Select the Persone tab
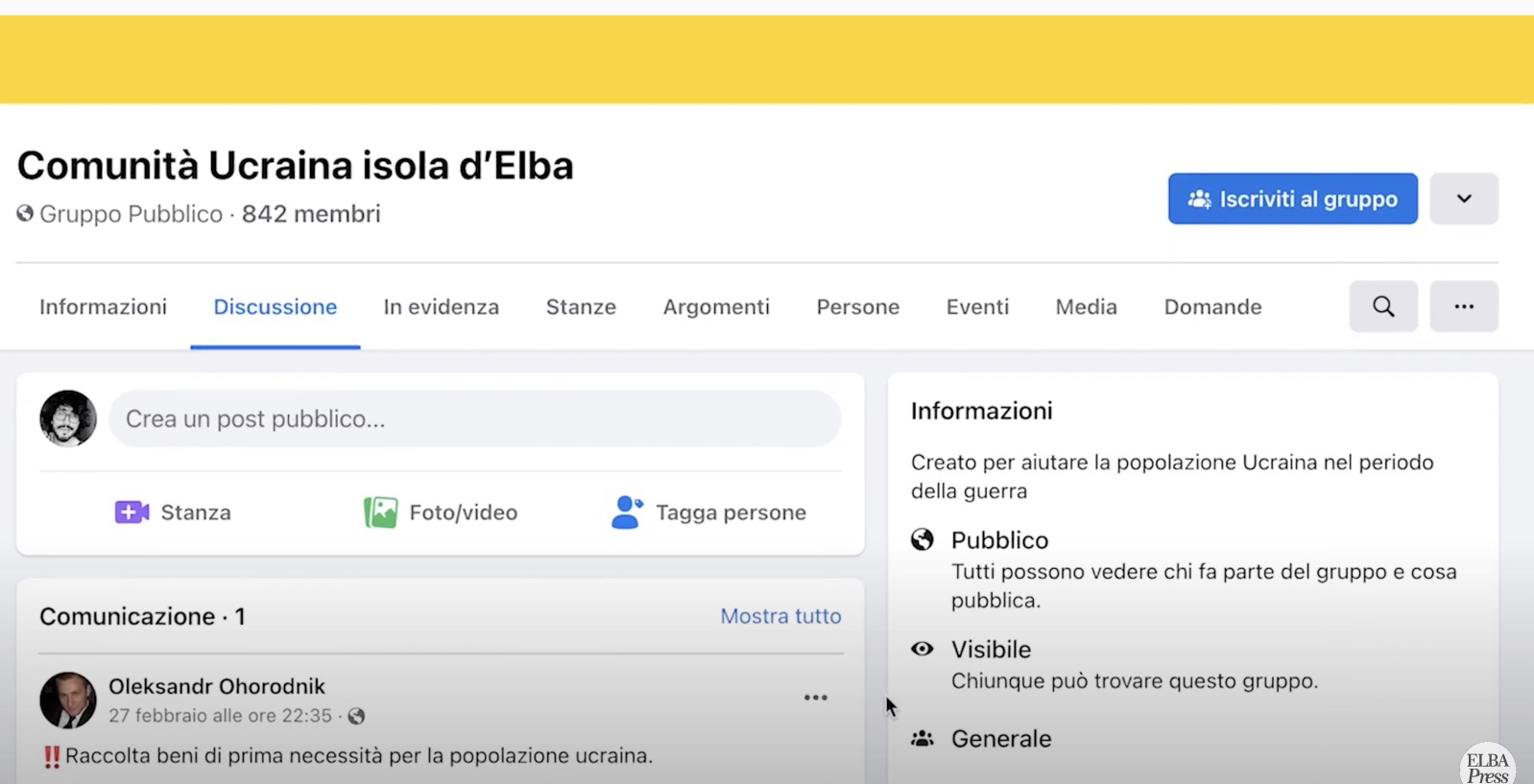The image size is (1534, 784). (x=858, y=307)
